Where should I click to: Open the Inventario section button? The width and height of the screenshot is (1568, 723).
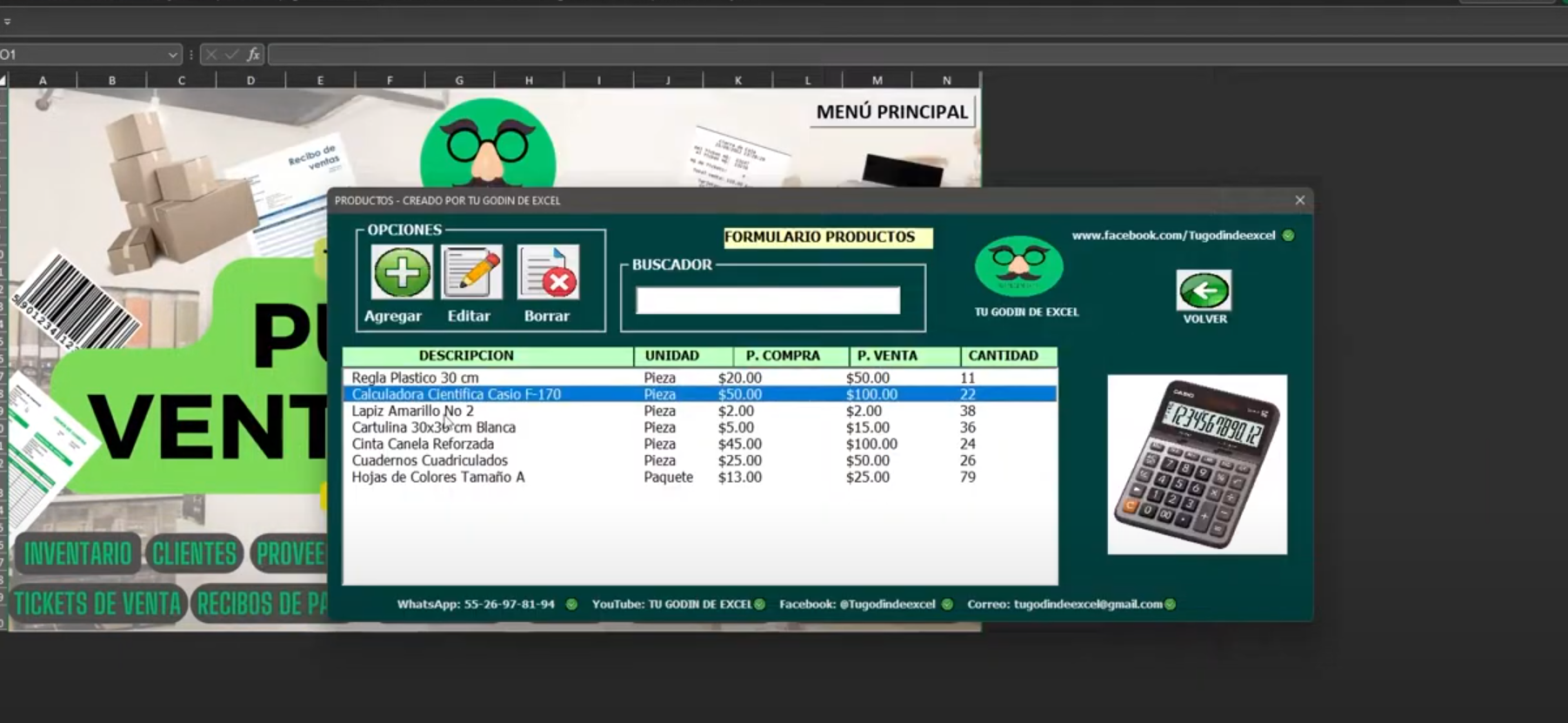77,553
